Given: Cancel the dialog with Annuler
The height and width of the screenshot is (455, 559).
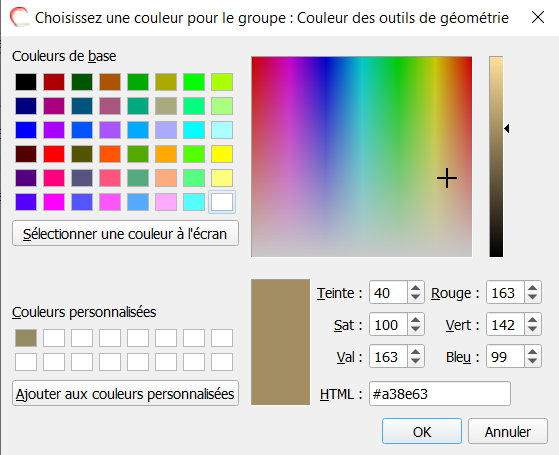Looking at the screenshot, I should [x=508, y=431].
